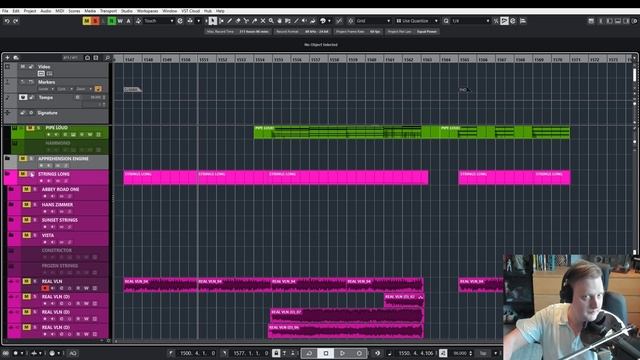Viewport: 640px width, 360px height.
Task: Open track search magnifier in track list
Action: 107,58
